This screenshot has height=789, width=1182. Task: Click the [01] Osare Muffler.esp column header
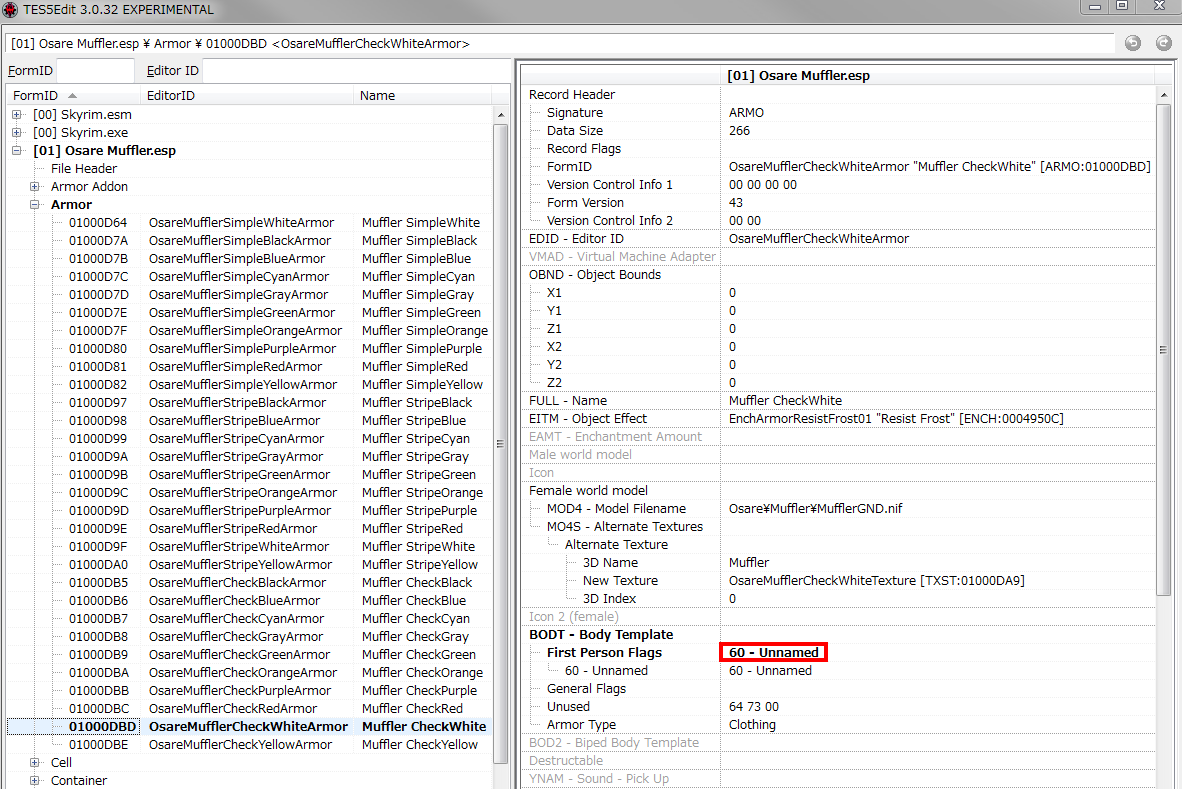[937, 75]
